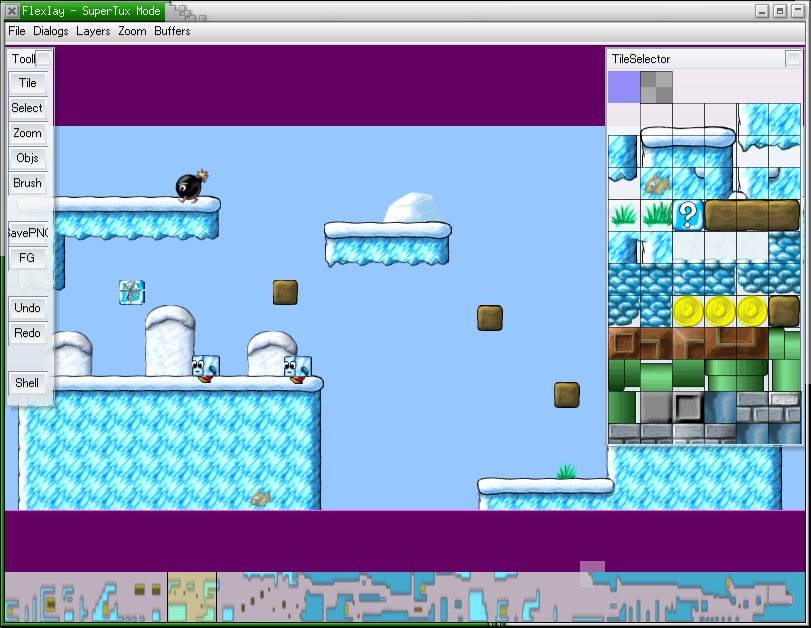Click the right ice cube enemy
This screenshot has height=628, width=811.
click(x=297, y=369)
